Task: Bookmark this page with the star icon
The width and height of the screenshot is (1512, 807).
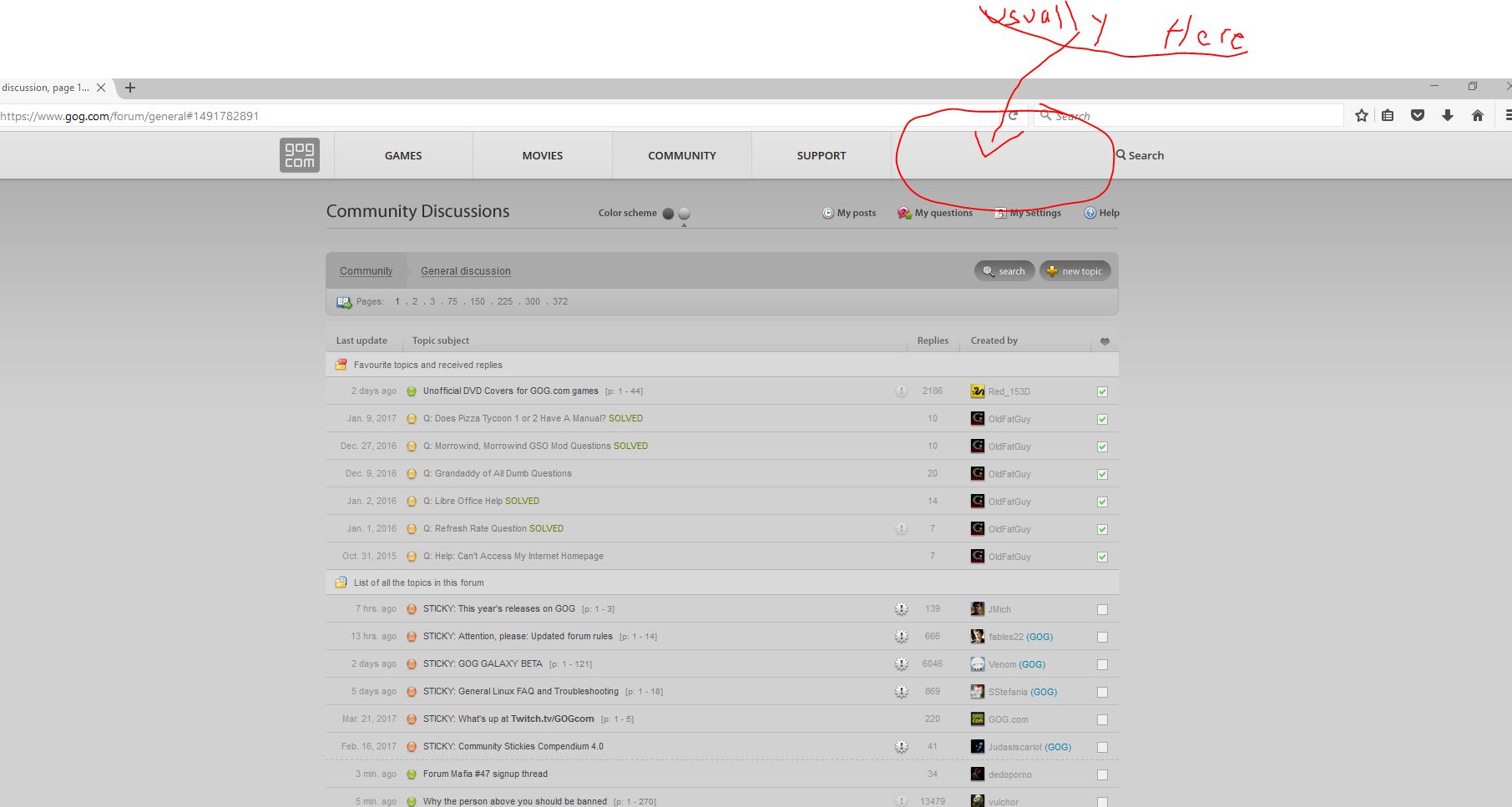Action: [1362, 116]
